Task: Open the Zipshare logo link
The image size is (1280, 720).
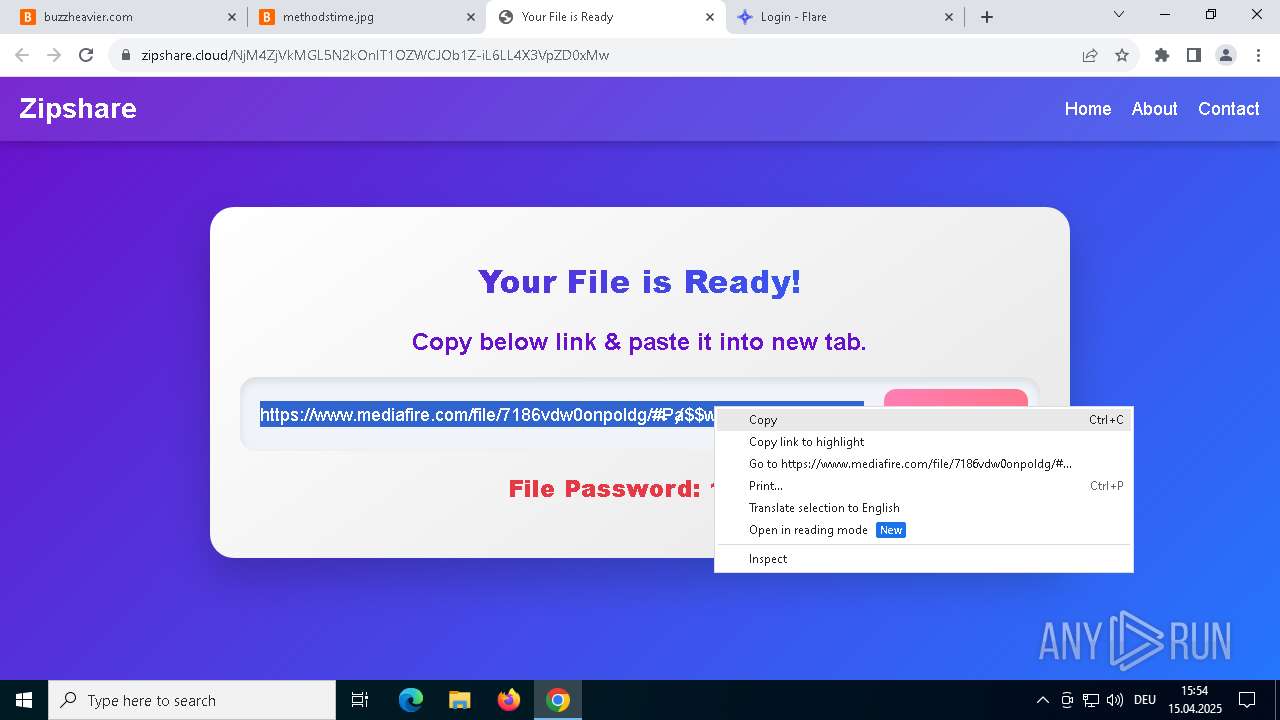Action: (78, 108)
